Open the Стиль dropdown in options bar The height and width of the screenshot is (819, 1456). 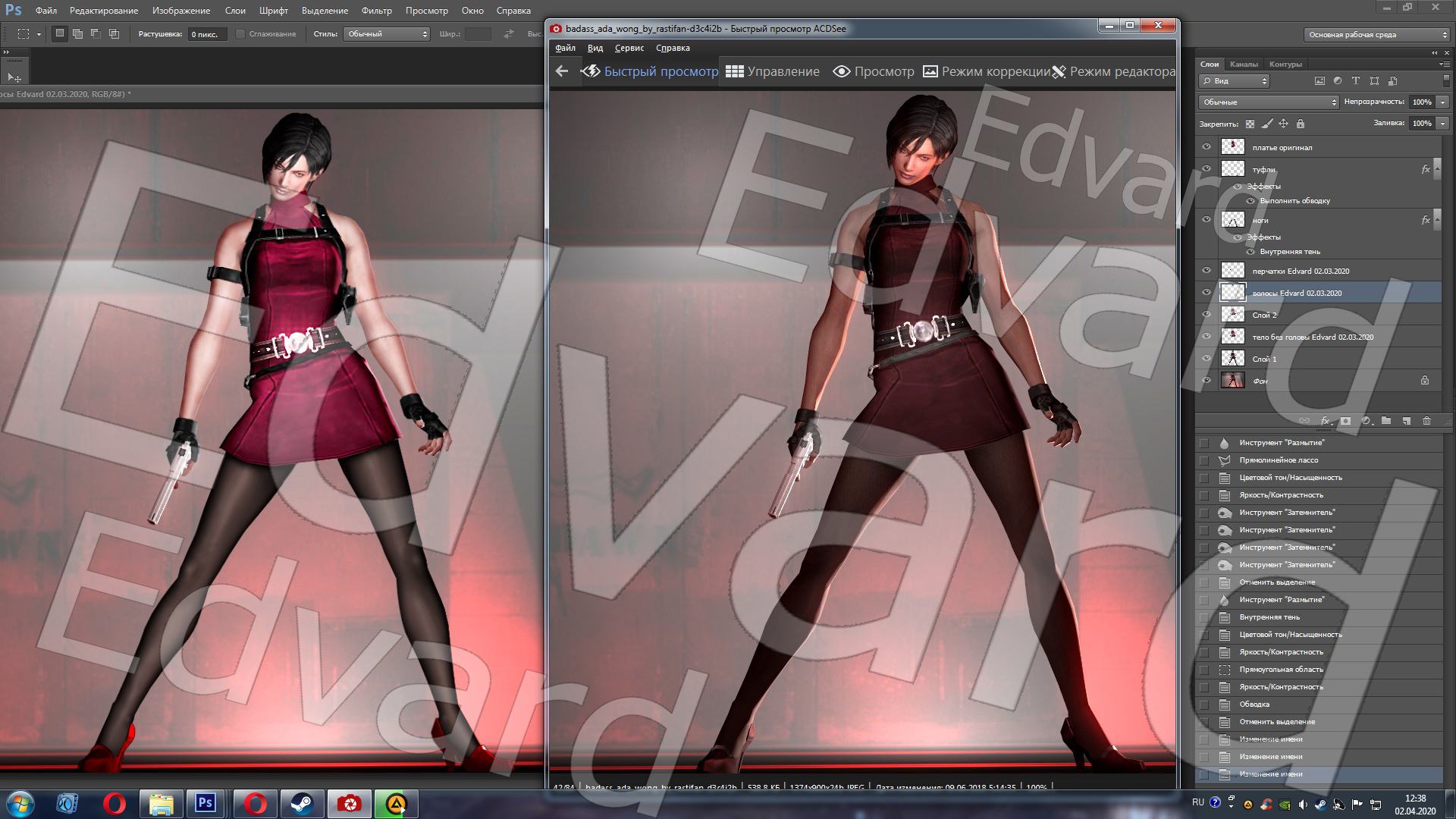(387, 34)
